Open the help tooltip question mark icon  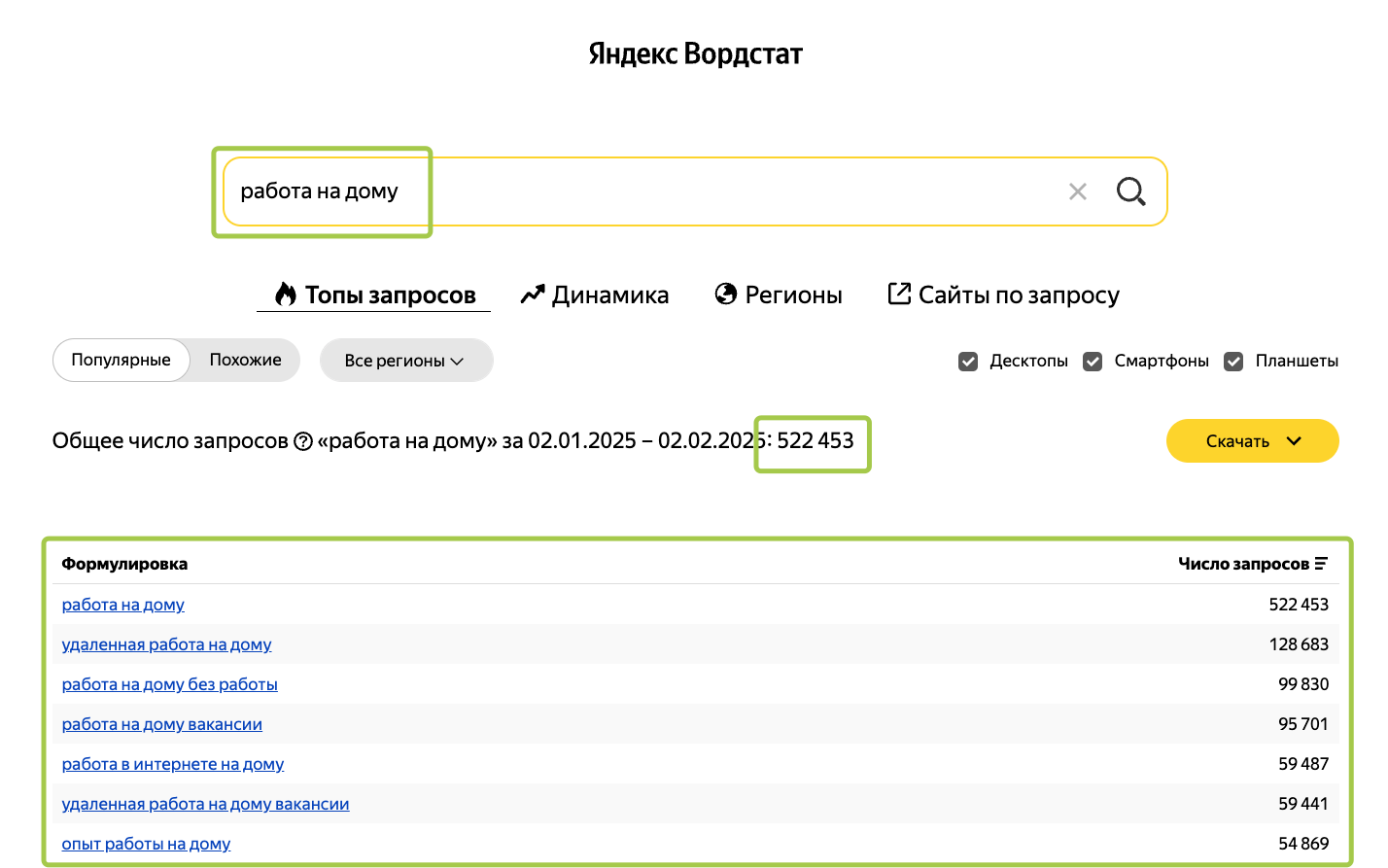tap(304, 440)
